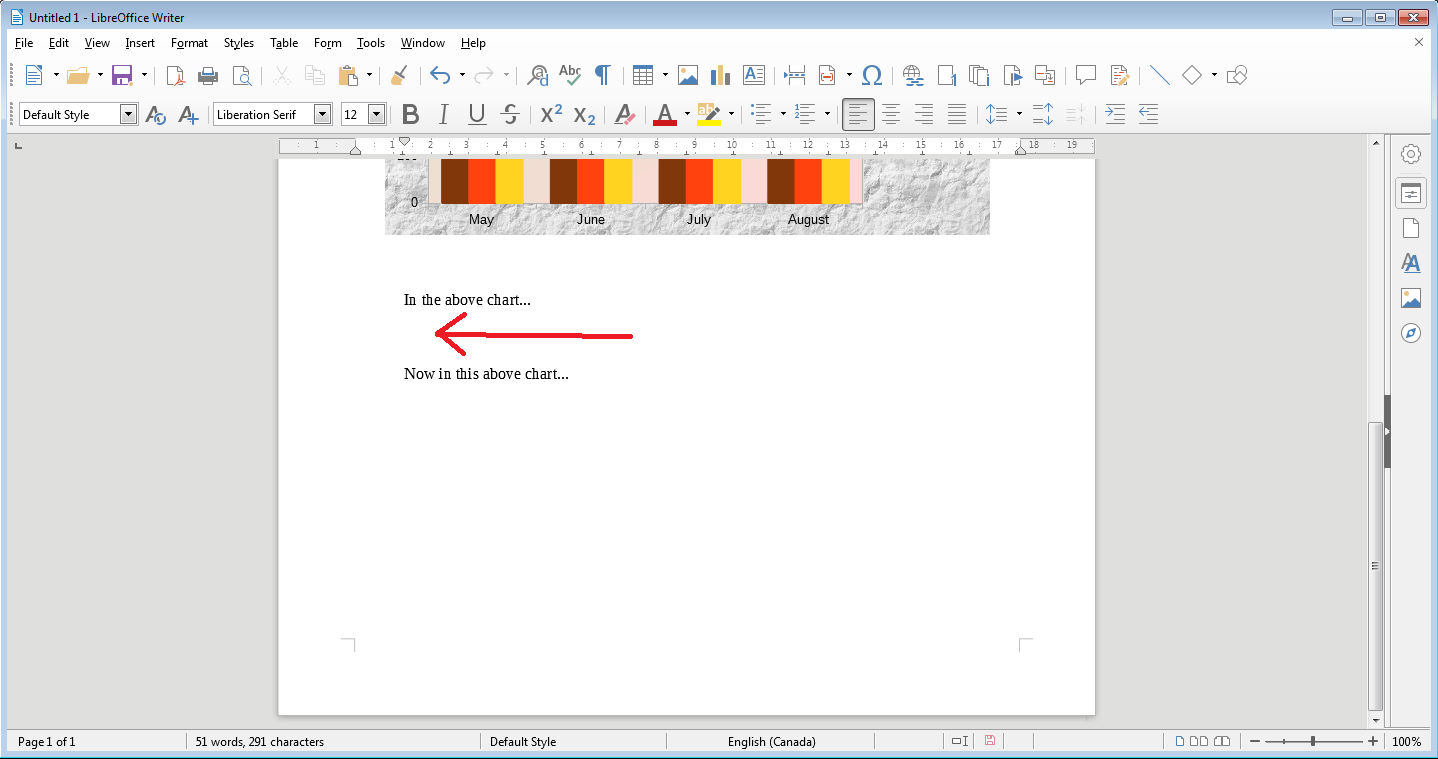
Task: Click the zoom slider in status bar
Action: pyautogui.click(x=1313, y=742)
